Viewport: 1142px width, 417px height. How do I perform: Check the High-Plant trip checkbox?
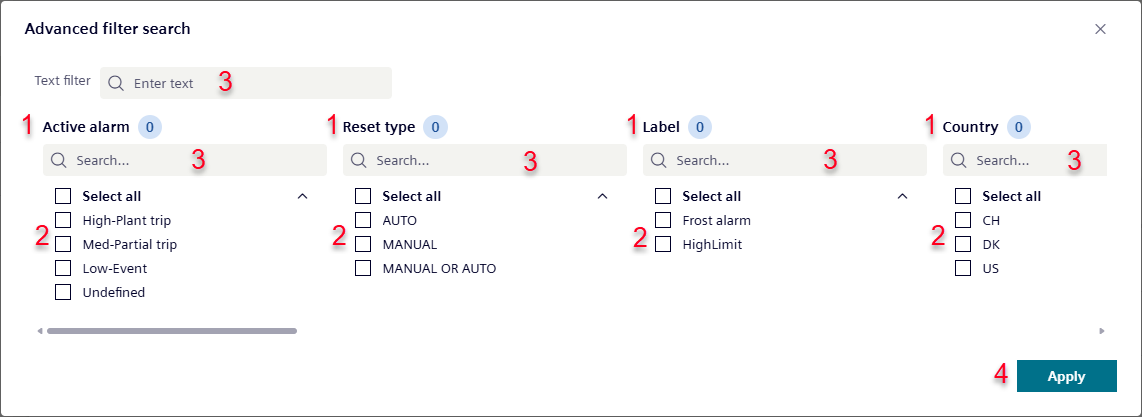point(63,220)
